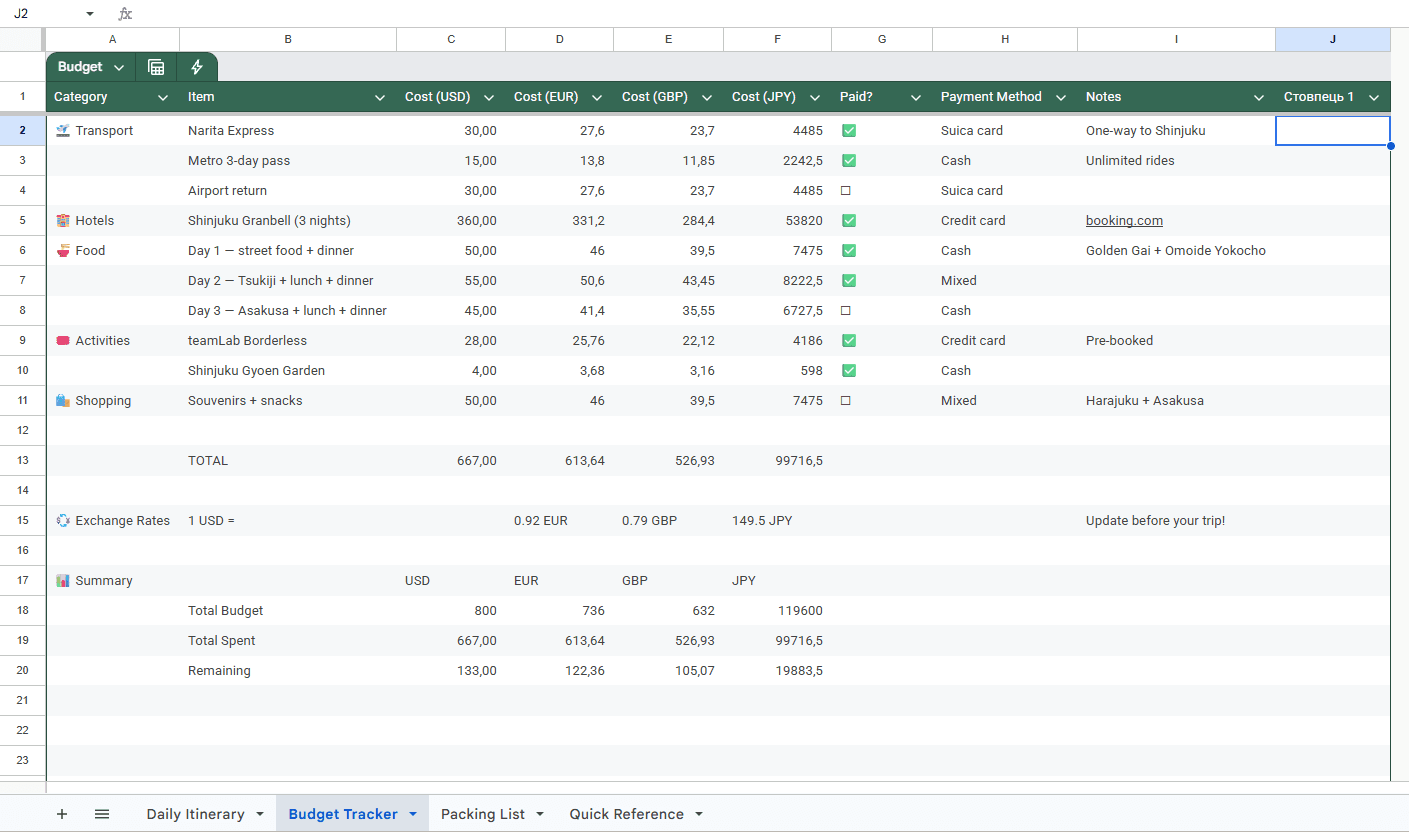1409x832 pixels.
Task: Check Paid for Airport return
Action: [x=846, y=191]
